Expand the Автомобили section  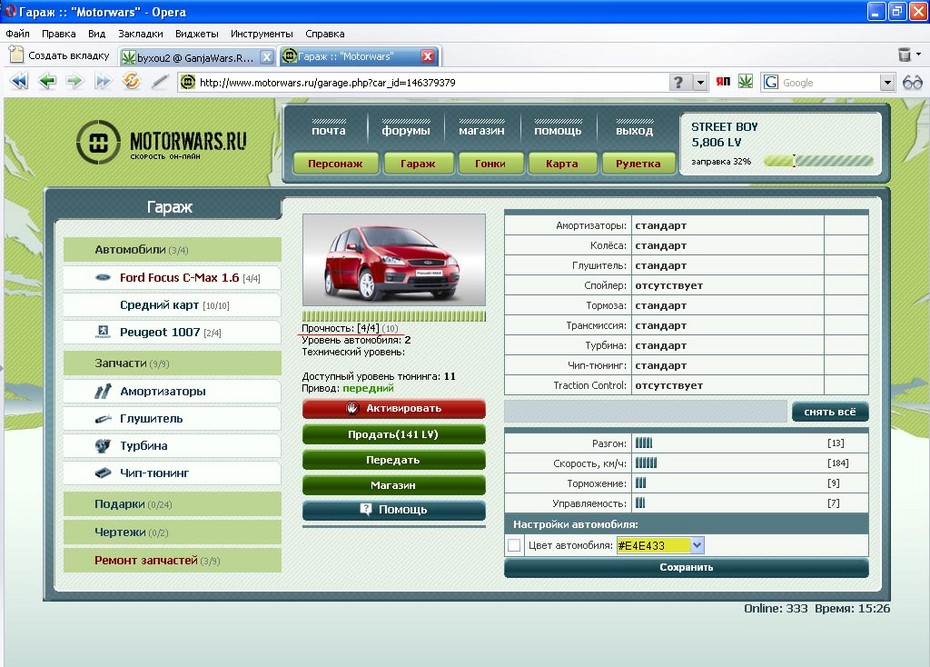coord(172,250)
